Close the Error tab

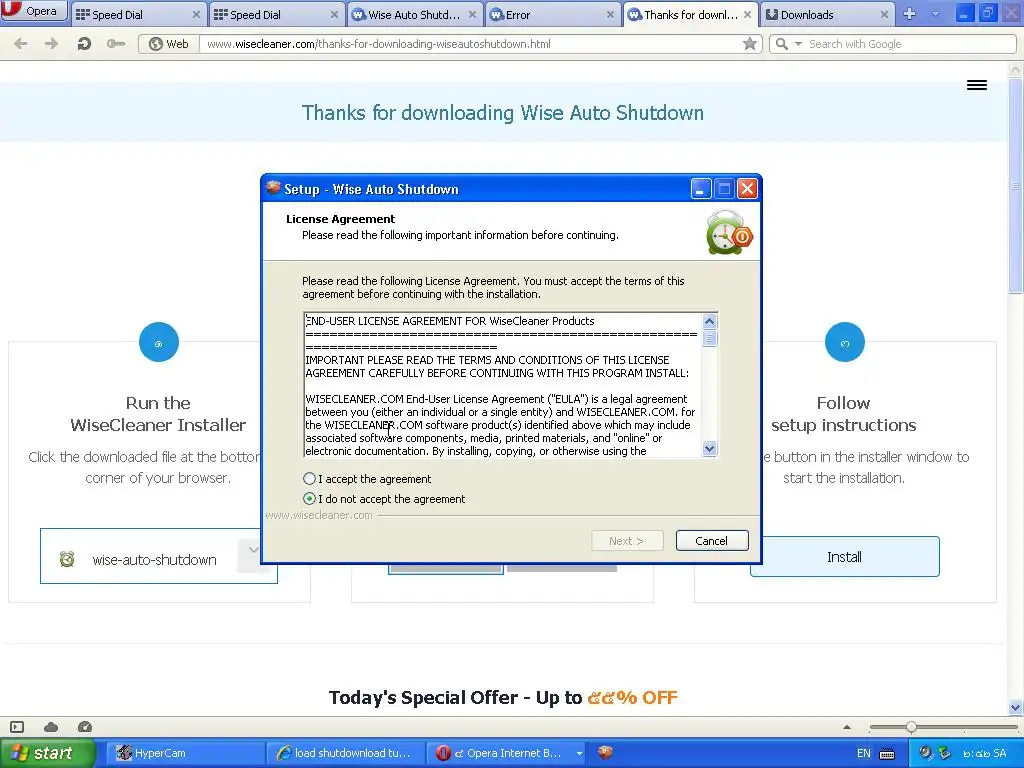click(x=610, y=14)
